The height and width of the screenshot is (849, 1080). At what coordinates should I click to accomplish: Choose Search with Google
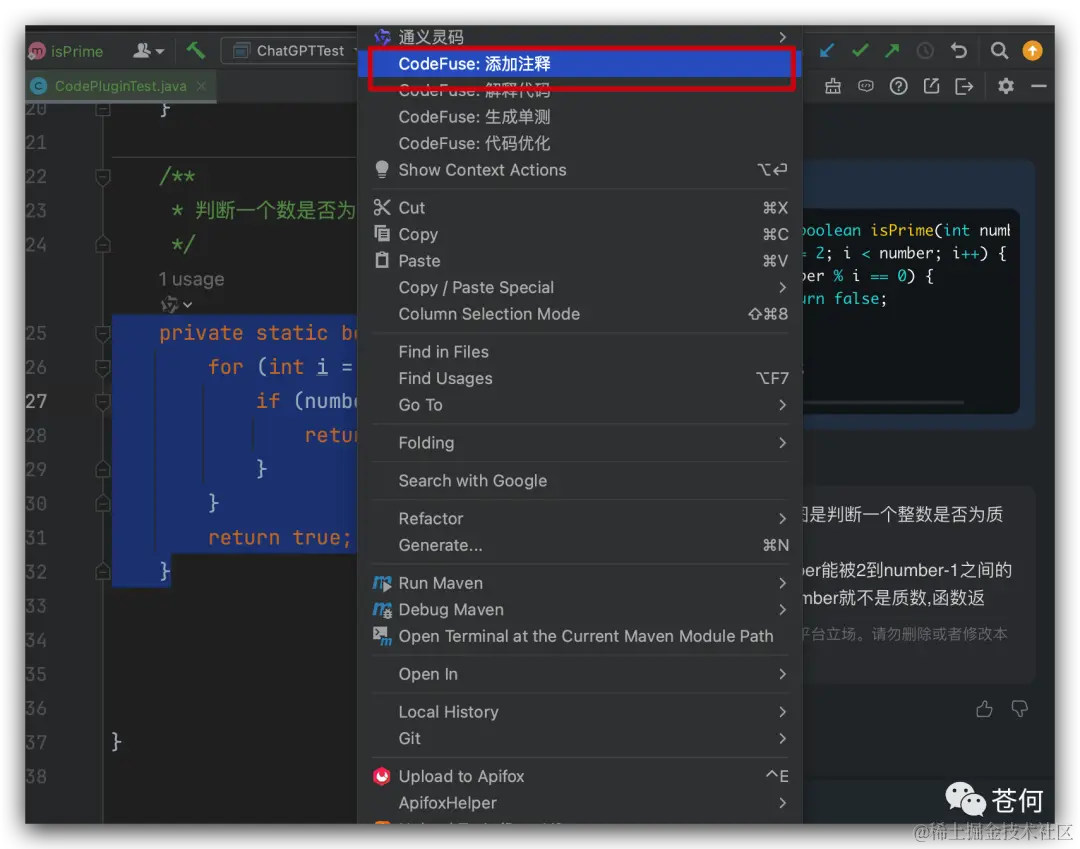[x=579, y=481]
